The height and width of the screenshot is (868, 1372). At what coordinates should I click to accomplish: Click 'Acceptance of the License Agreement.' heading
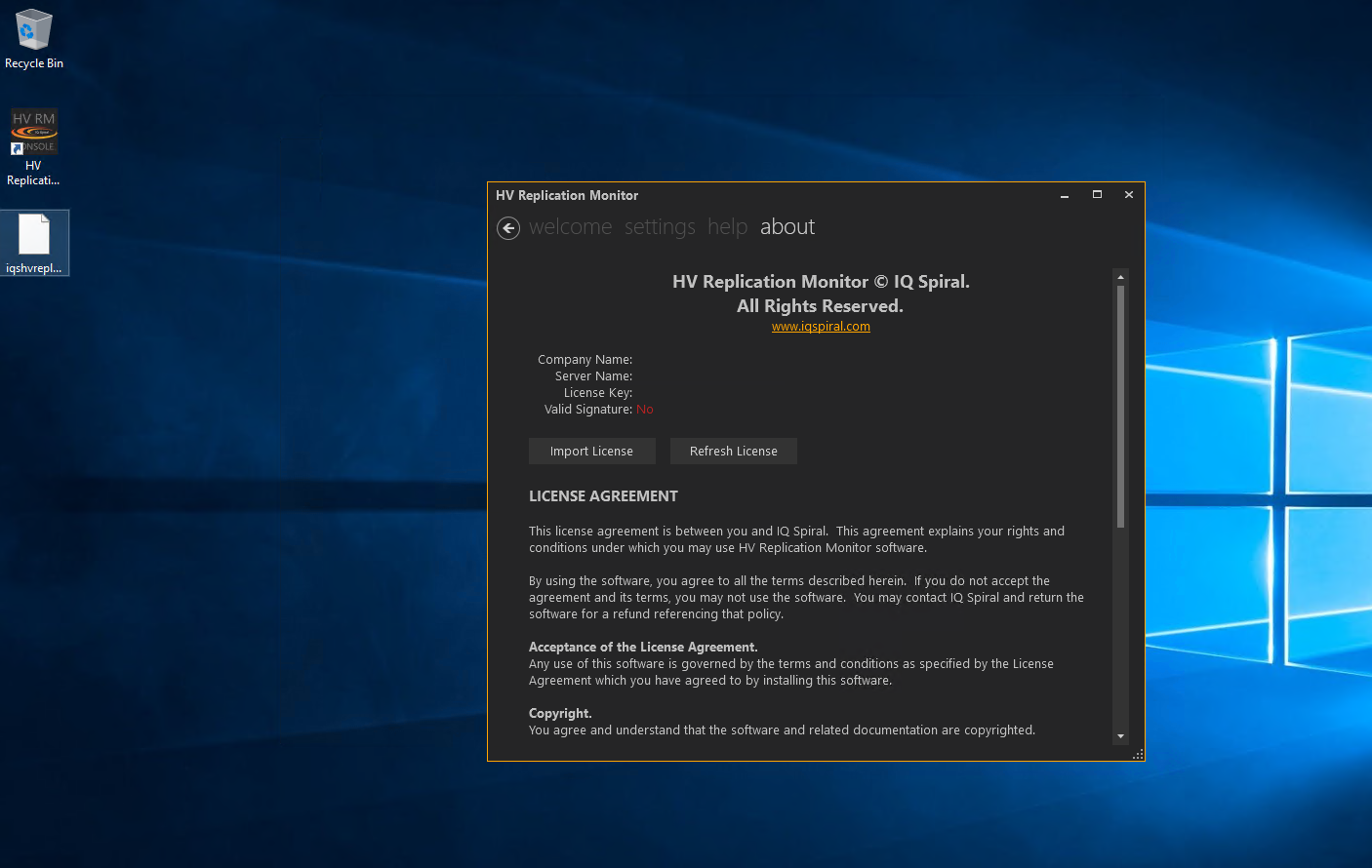pyautogui.click(x=643, y=648)
